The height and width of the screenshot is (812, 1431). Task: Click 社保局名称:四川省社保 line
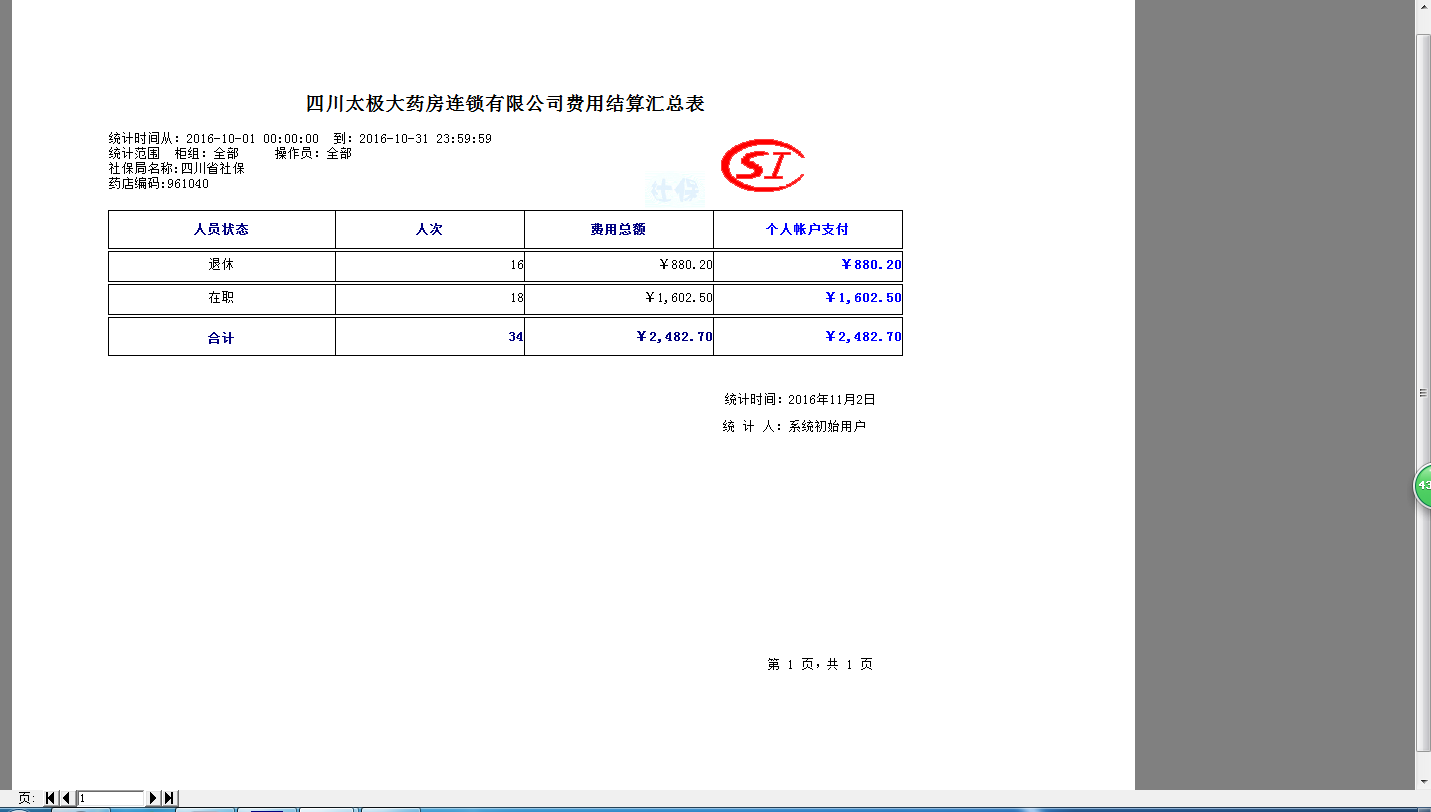click(x=176, y=168)
